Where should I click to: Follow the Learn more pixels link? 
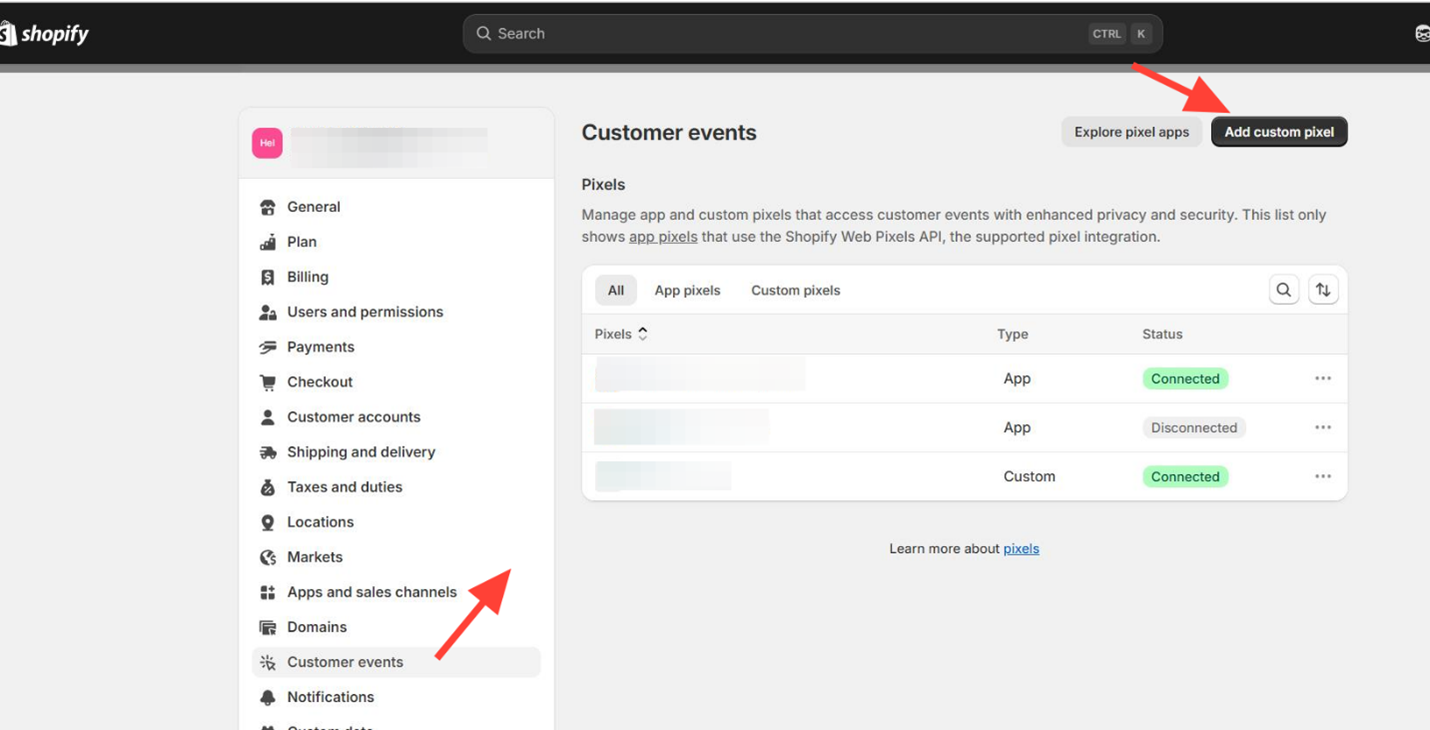(x=1021, y=549)
